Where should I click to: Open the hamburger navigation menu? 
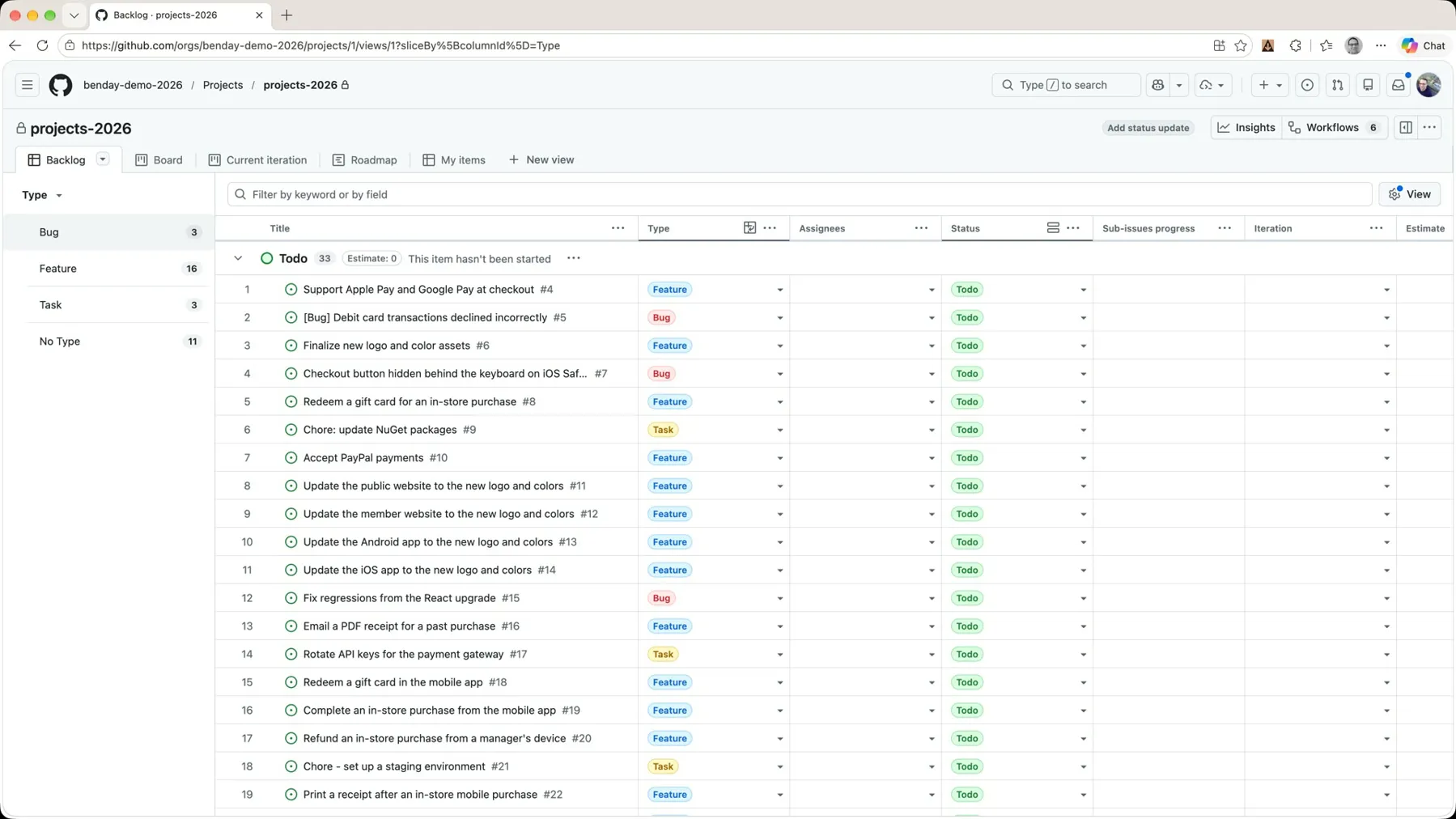27,85
